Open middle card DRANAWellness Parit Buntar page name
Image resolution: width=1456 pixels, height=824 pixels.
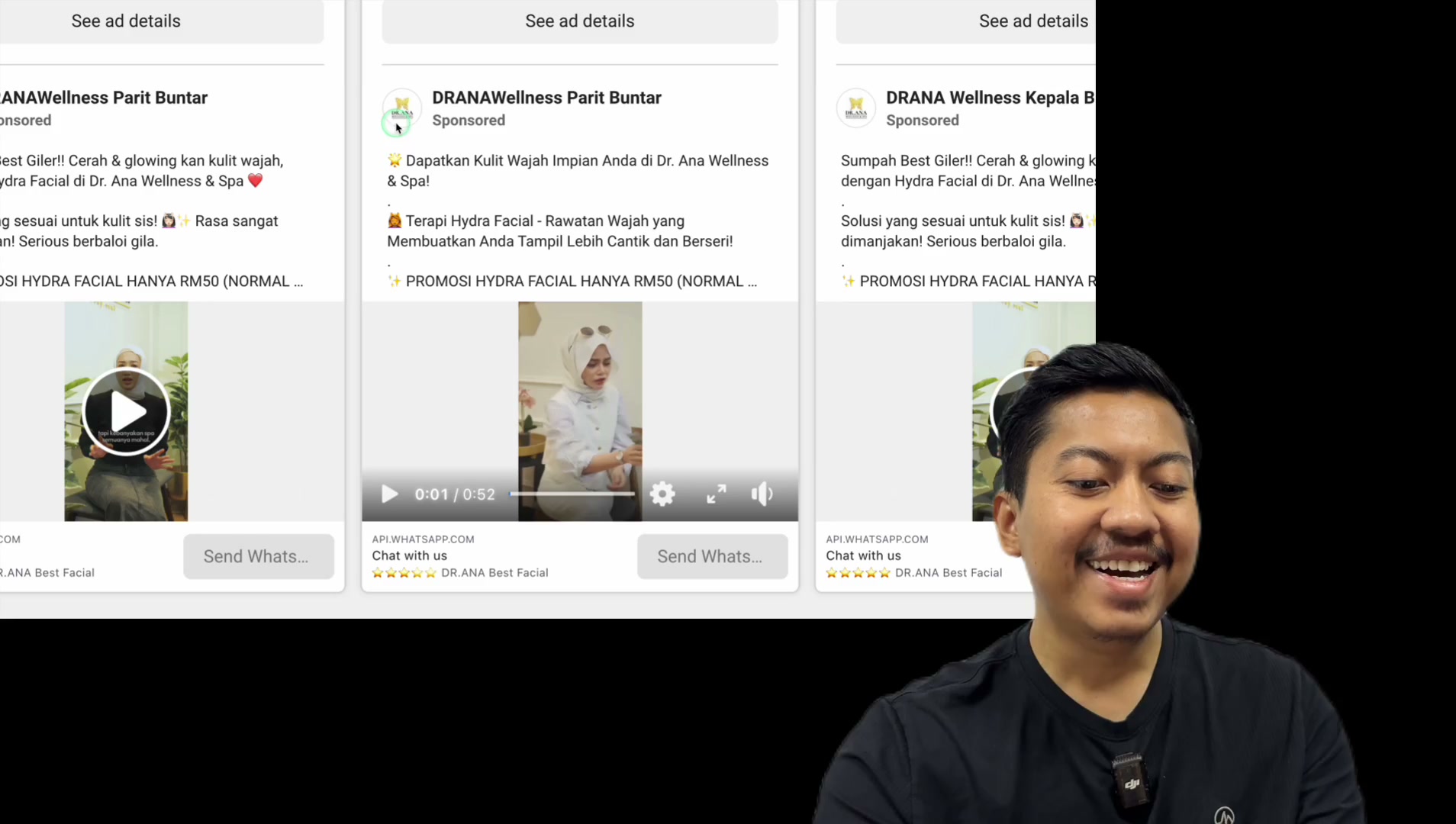pyautogui.click(x=546, y=98)
